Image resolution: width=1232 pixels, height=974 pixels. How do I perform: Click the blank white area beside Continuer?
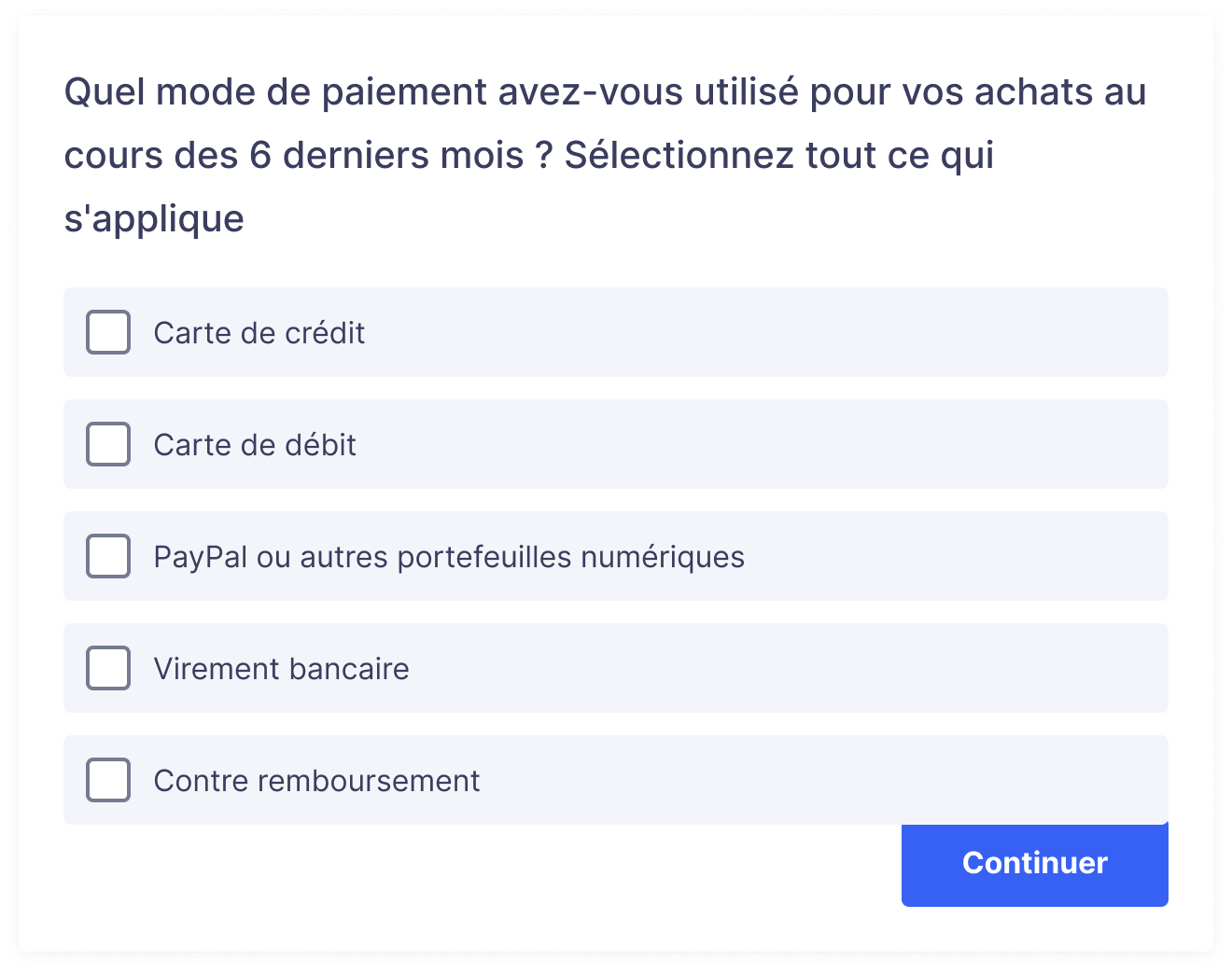482,866
